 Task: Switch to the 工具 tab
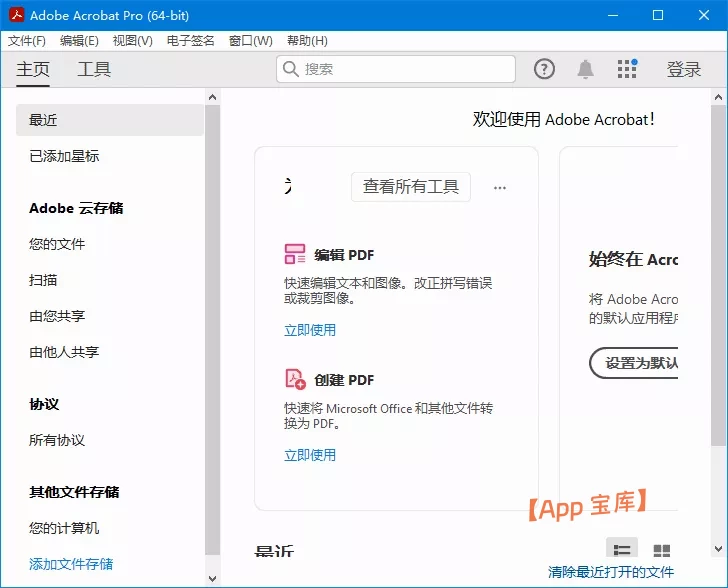click(x=94, y=69)
